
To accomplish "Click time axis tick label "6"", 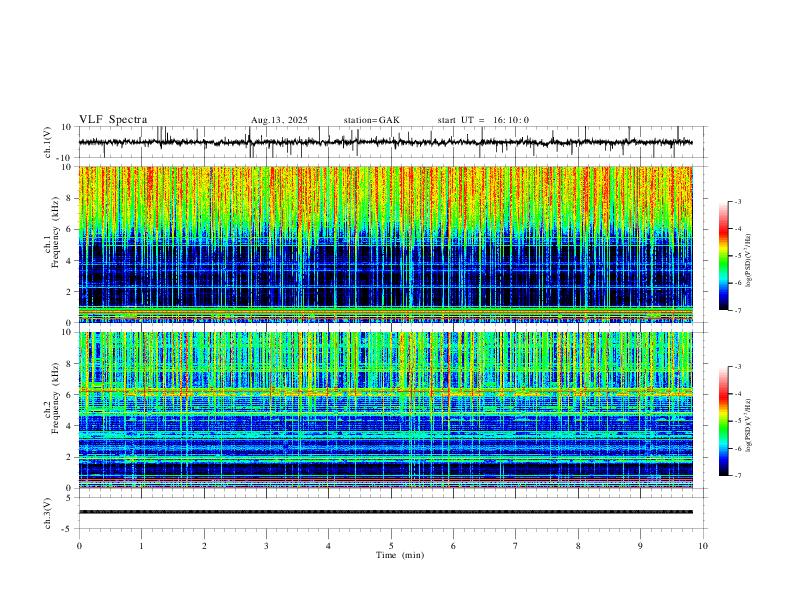I will coord(453,546).
